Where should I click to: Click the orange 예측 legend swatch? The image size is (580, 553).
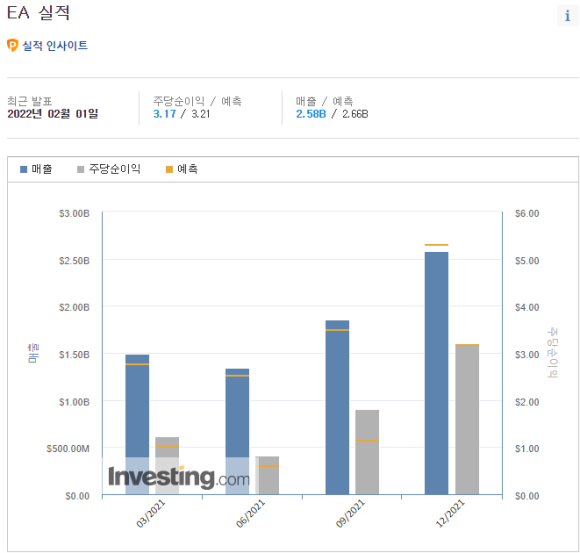tap(169, 169)
